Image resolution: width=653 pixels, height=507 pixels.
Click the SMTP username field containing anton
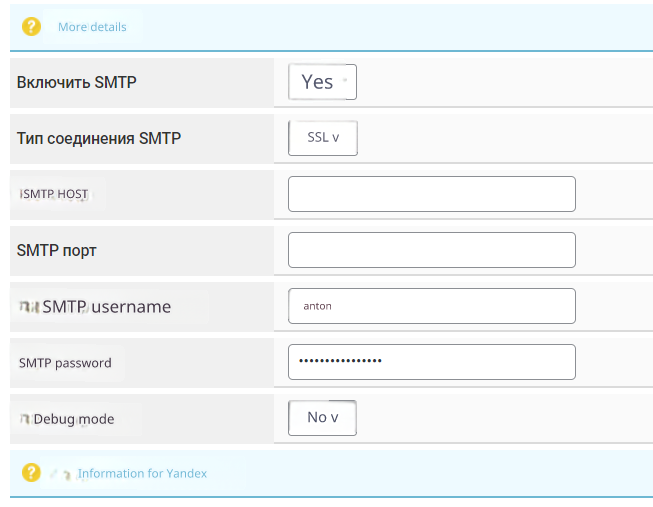pyautogui.click(x=431, y=306)
